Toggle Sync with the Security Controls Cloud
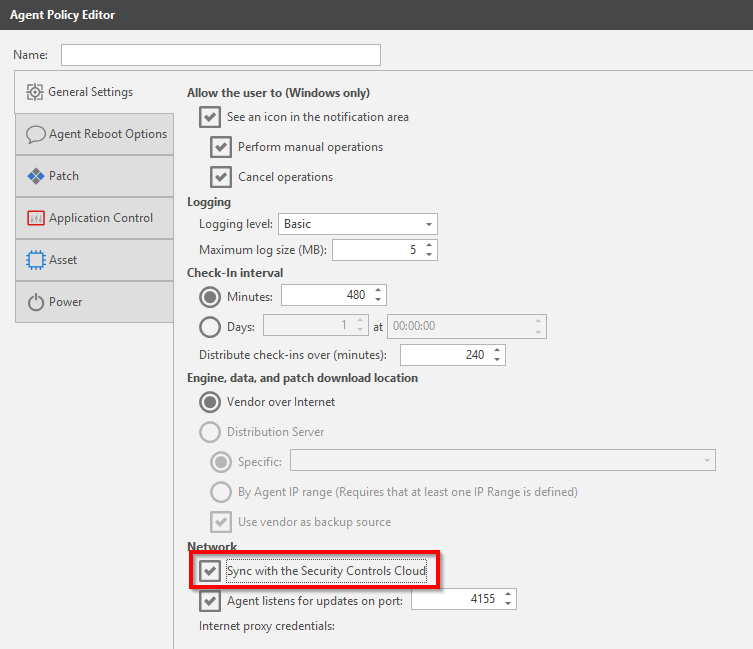 click(x=210, y=571)
